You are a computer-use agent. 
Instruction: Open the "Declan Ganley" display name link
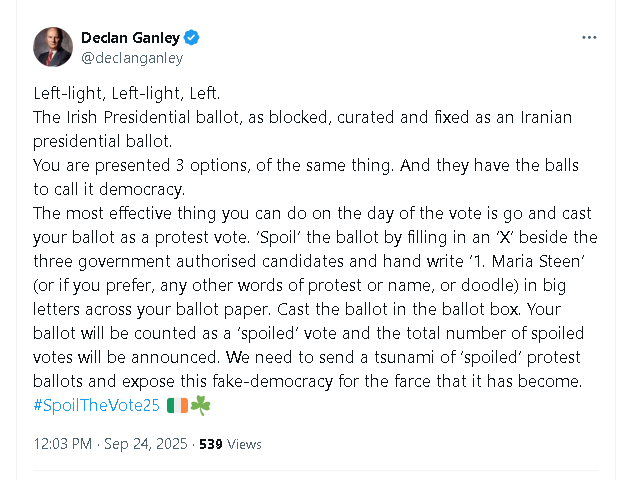point(130,38)
